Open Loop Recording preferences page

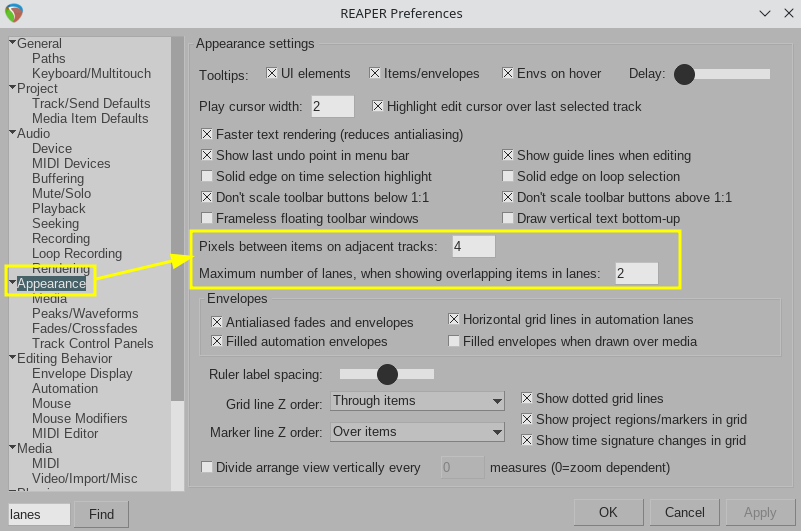click(x=77, y=253)
